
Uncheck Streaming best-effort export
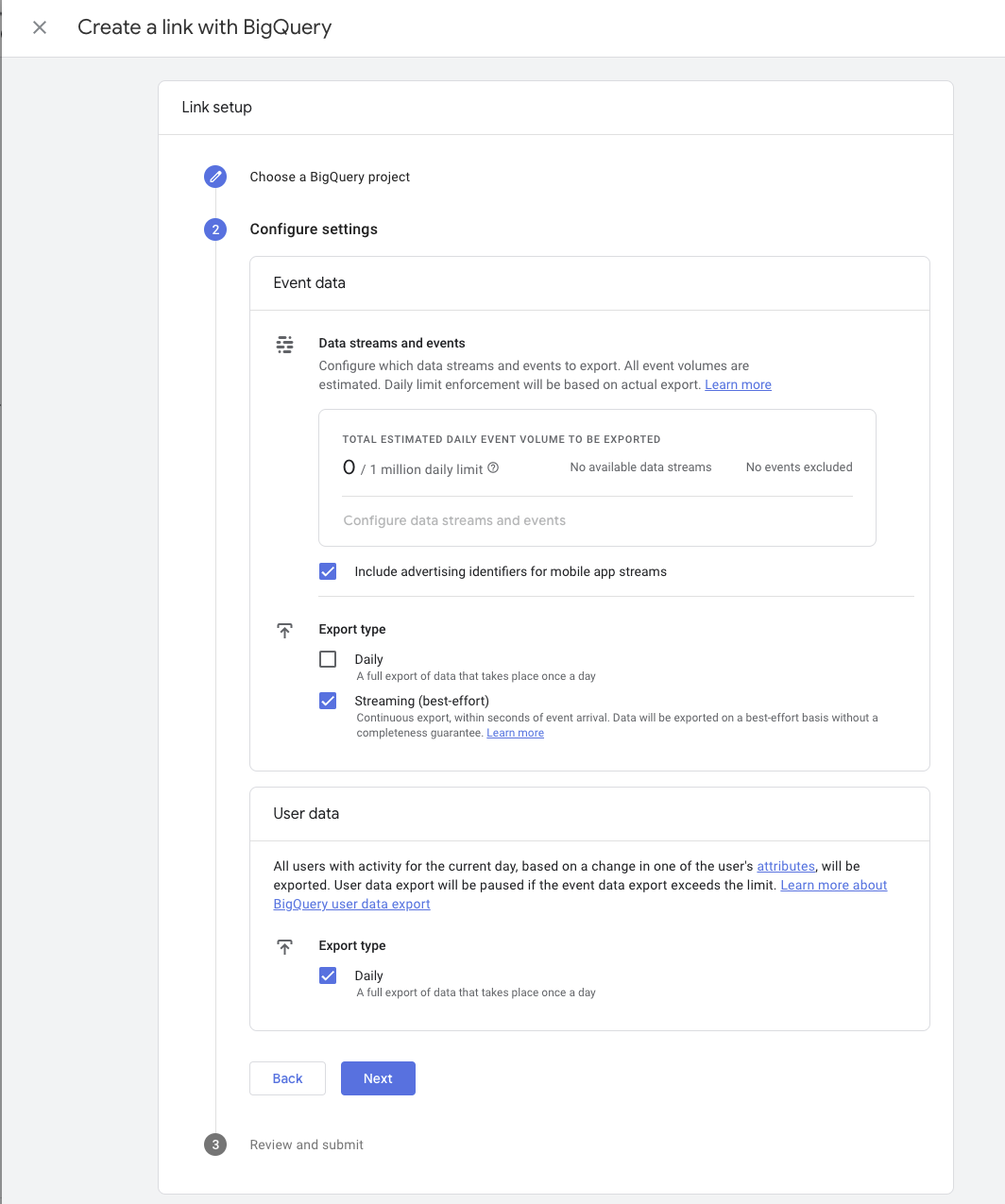328,701
